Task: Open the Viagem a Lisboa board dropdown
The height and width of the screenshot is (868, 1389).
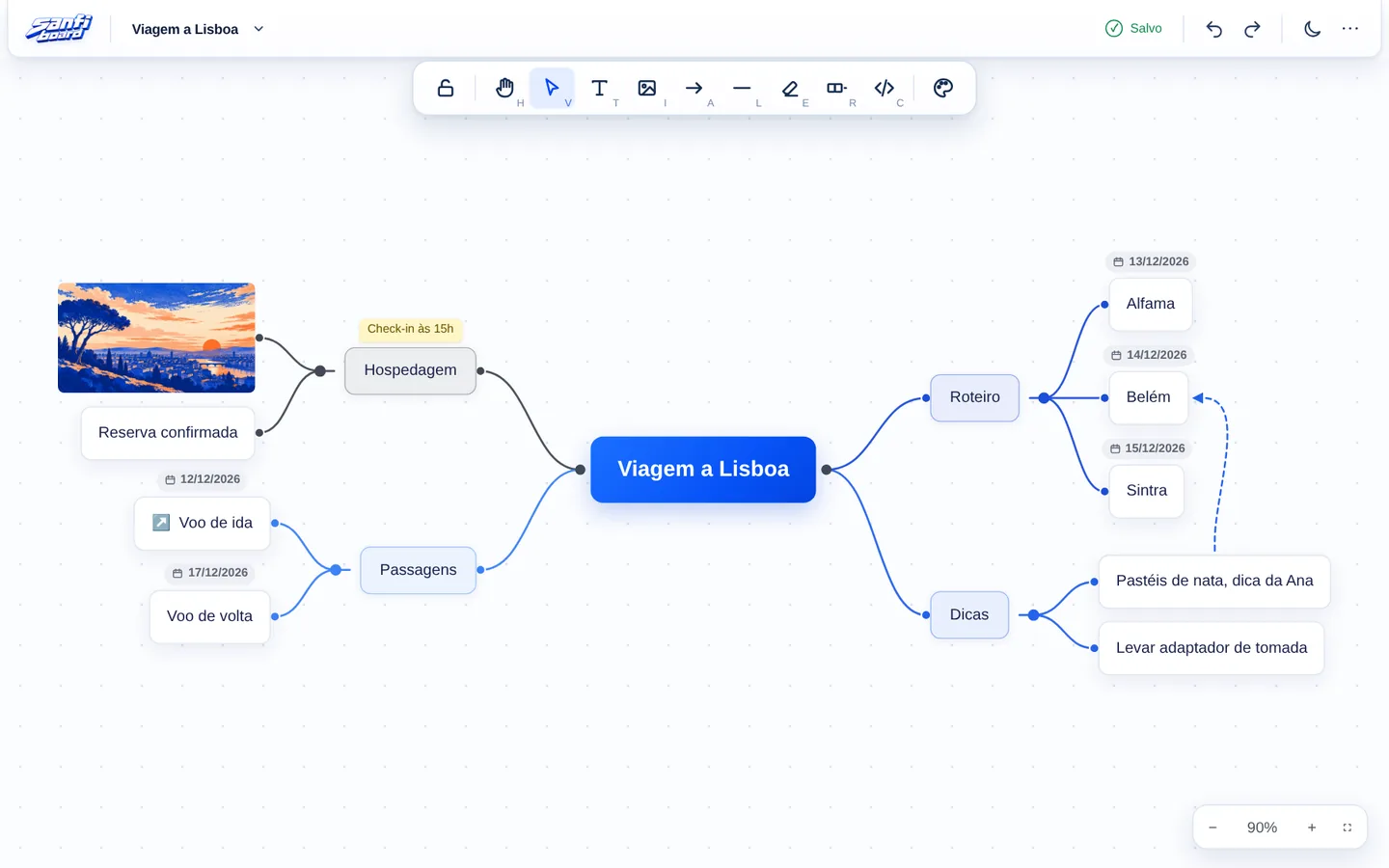Action: coord(198,29)
